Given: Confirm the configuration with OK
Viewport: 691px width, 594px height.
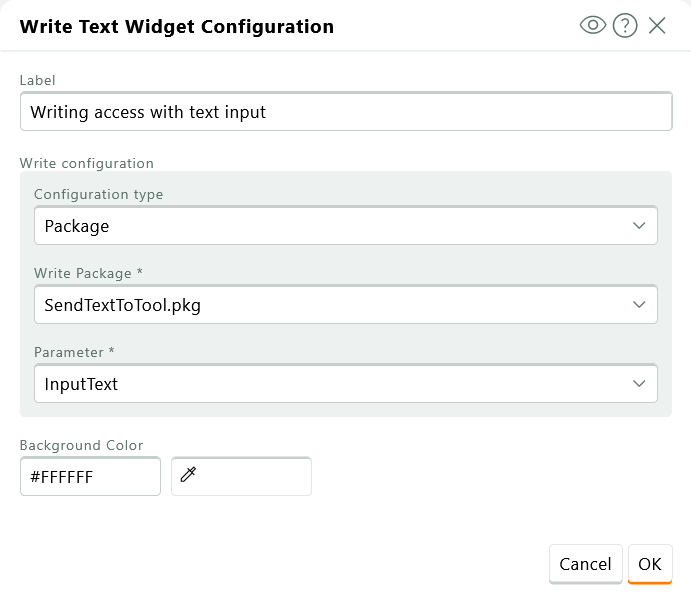Looking at the screenshot, I should point(650,564).
